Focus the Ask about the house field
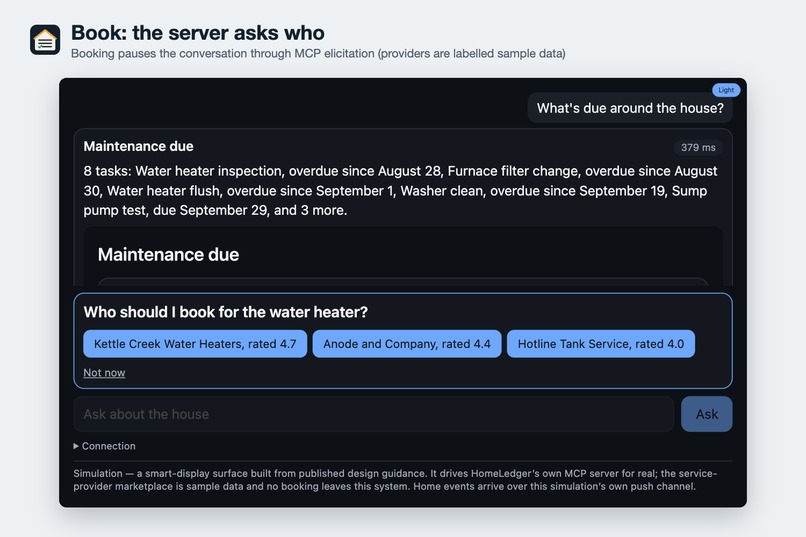The image size is (806, 537). coord(374,414)
